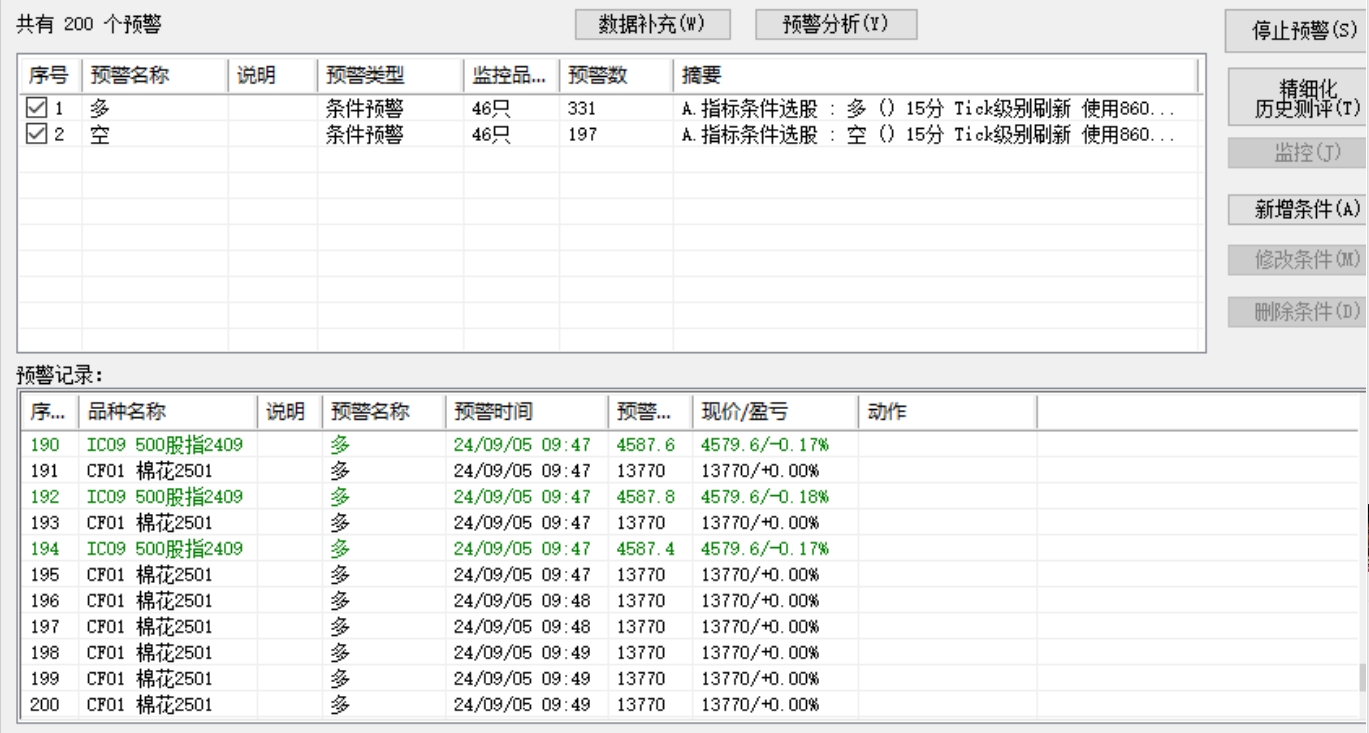Image resolution: width=1369 pixels, height=733 pixels.
Task: Toggle checkbox for alert condition 2 空
Action: [x=35, y=135]
